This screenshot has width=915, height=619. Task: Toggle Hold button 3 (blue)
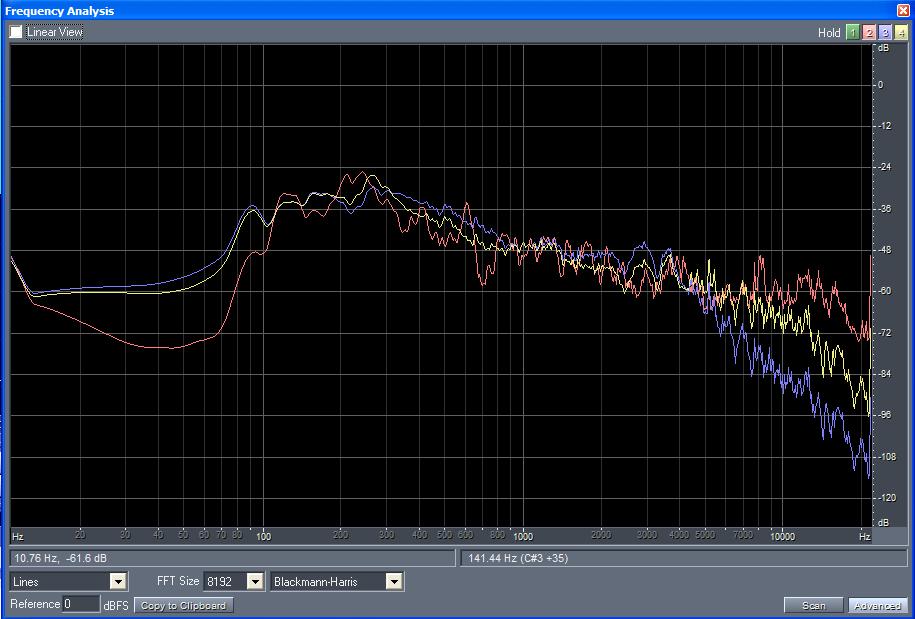[x=885, y=33]
